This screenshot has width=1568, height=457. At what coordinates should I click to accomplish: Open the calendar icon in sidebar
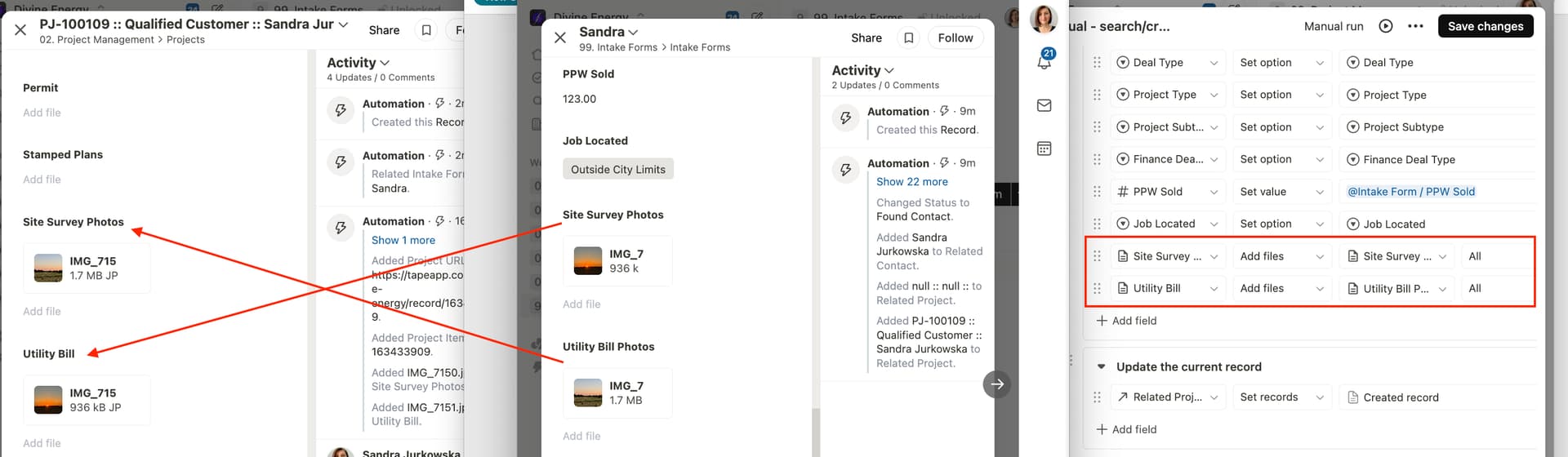click(1044, 149)
